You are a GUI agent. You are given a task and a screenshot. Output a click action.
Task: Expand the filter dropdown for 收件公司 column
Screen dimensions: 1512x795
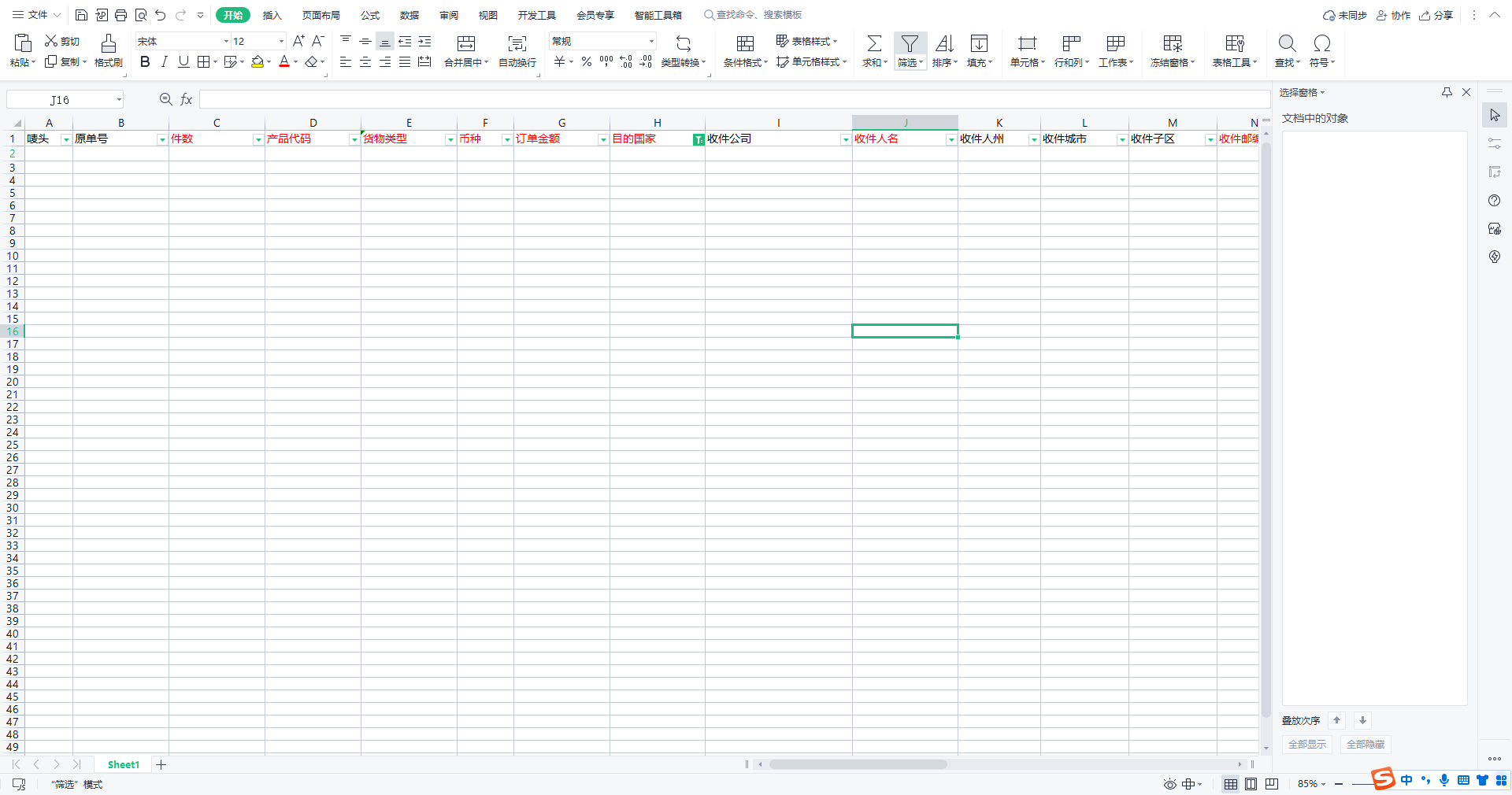click(845, 139)
